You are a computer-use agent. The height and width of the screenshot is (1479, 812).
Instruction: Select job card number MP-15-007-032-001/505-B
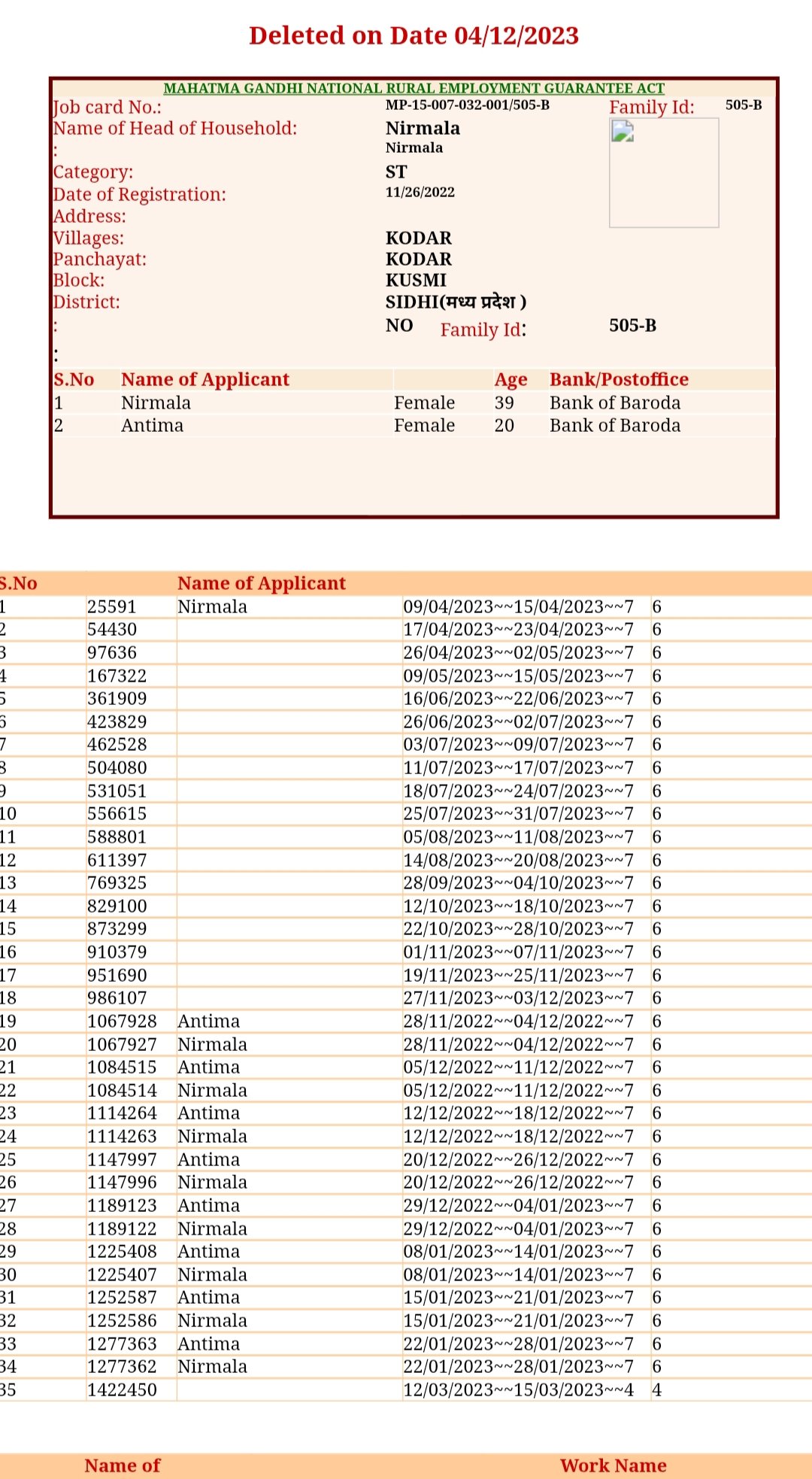pyautogui.click(x=467, y=105)
